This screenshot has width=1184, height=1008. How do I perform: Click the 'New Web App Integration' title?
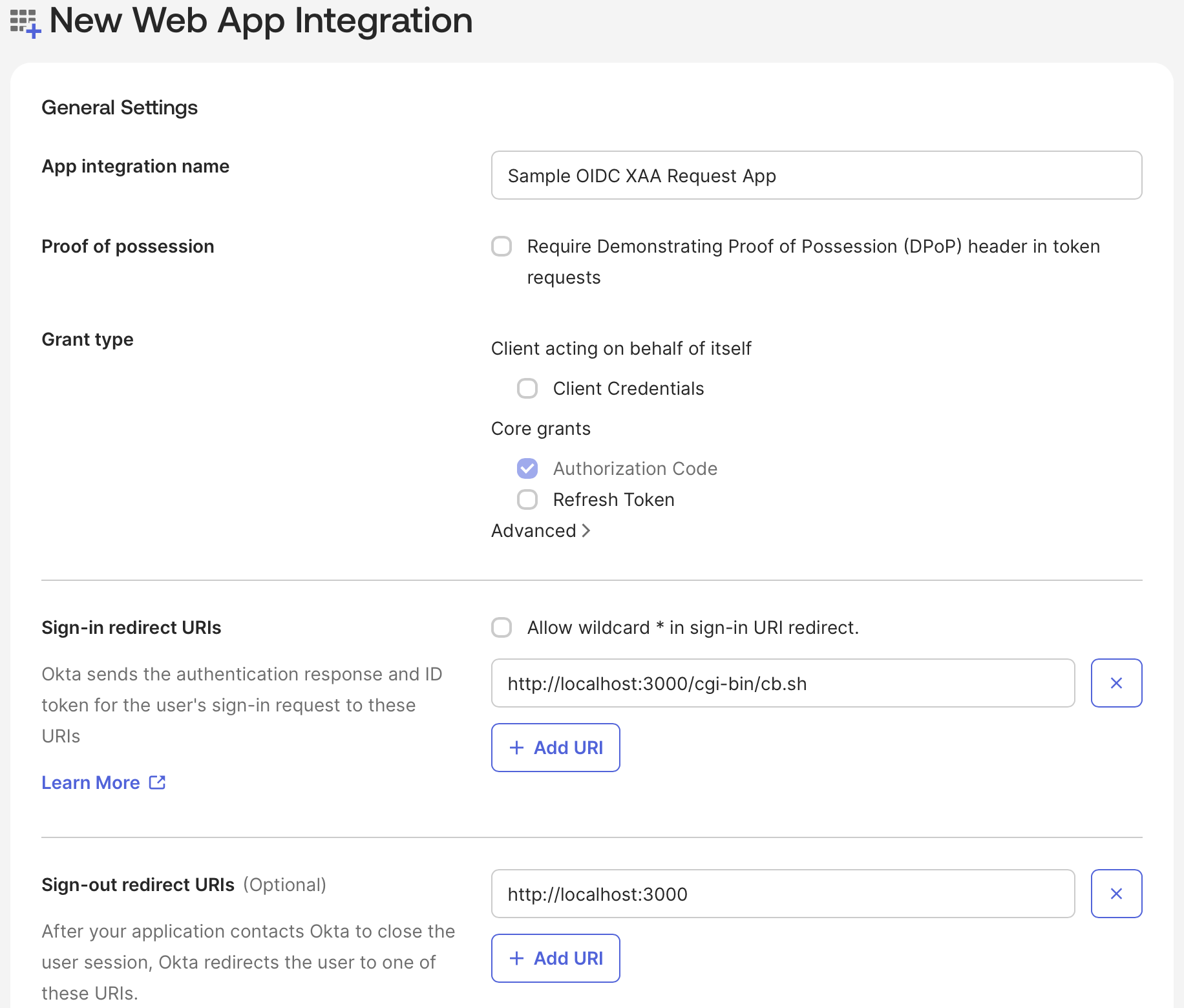tap(261, 20)
